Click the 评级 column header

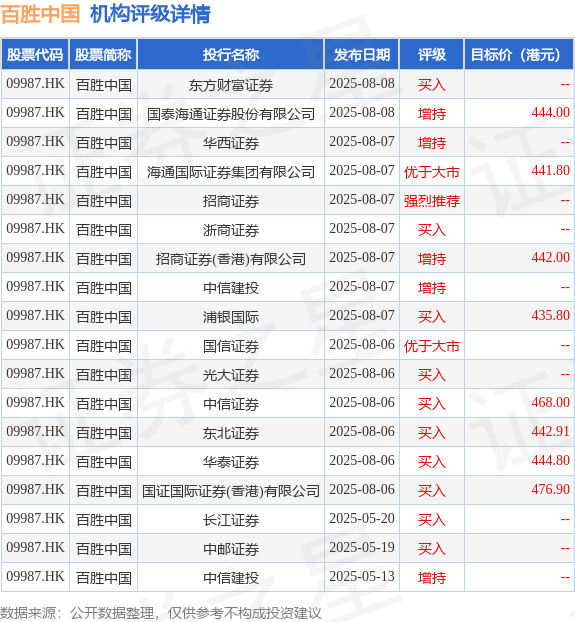pos(432,54)
